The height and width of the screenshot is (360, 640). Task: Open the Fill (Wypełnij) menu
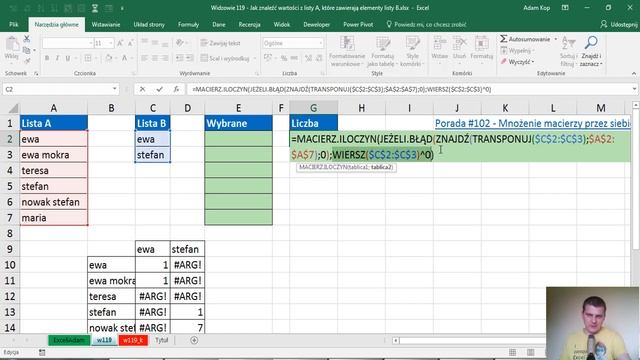click(x=517, y=51)
